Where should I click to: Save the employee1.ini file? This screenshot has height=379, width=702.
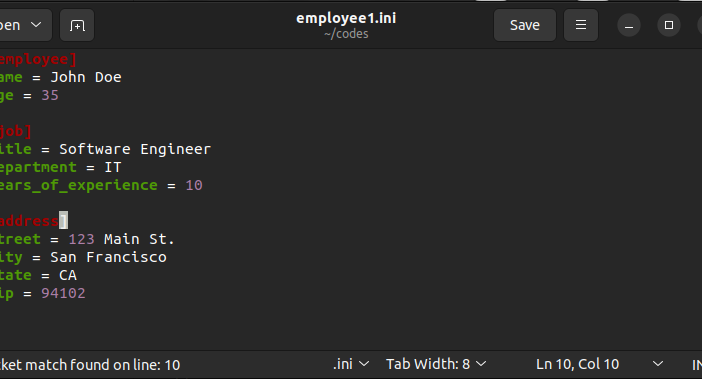pyautogui.click(x=525, y=25)
